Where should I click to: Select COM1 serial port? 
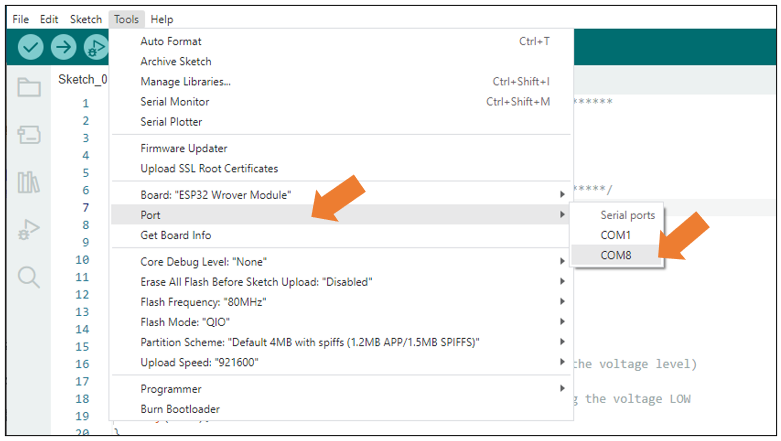click(x=616, y=235)
